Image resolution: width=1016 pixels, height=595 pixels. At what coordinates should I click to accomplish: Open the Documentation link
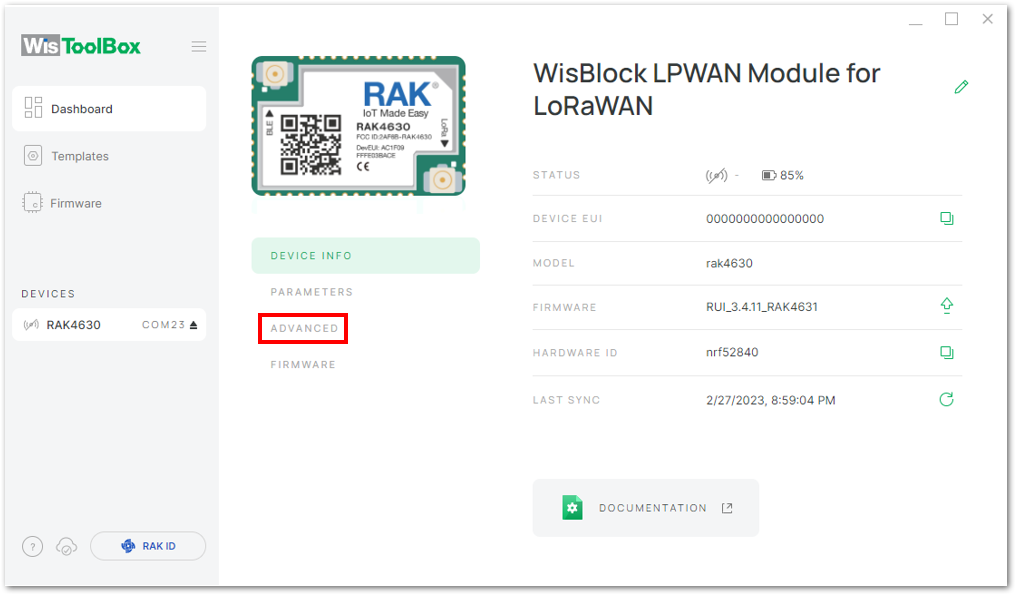[645, 508]
